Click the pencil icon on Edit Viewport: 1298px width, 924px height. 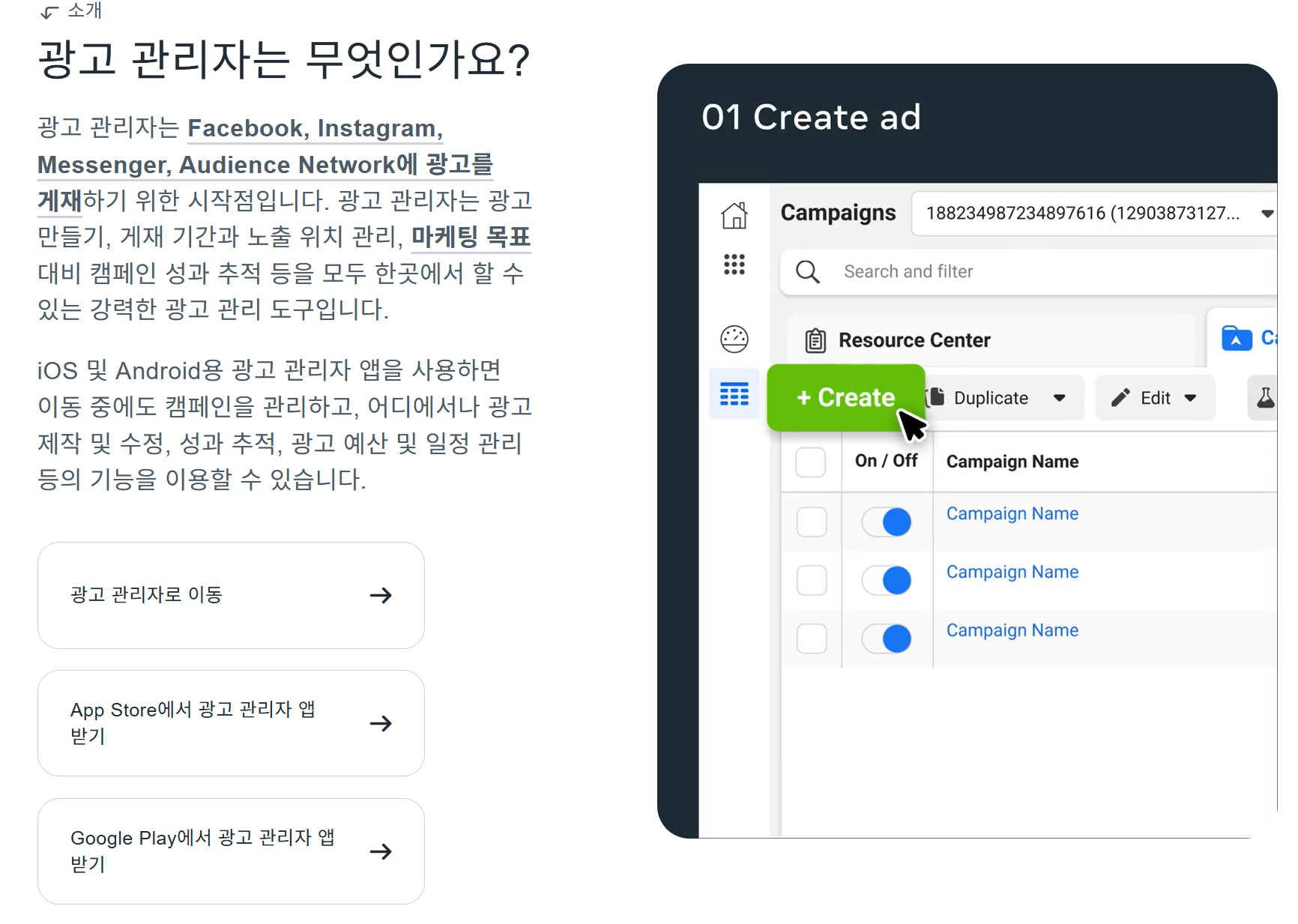pos(1120,398)
